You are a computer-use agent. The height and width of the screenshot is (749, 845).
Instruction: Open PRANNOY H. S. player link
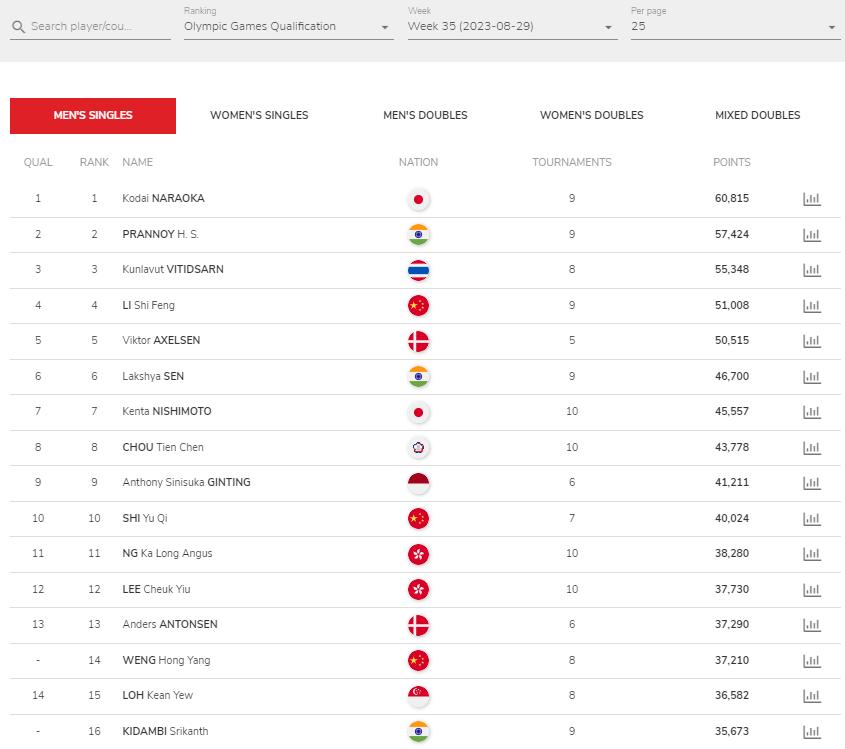pos(161,234)
